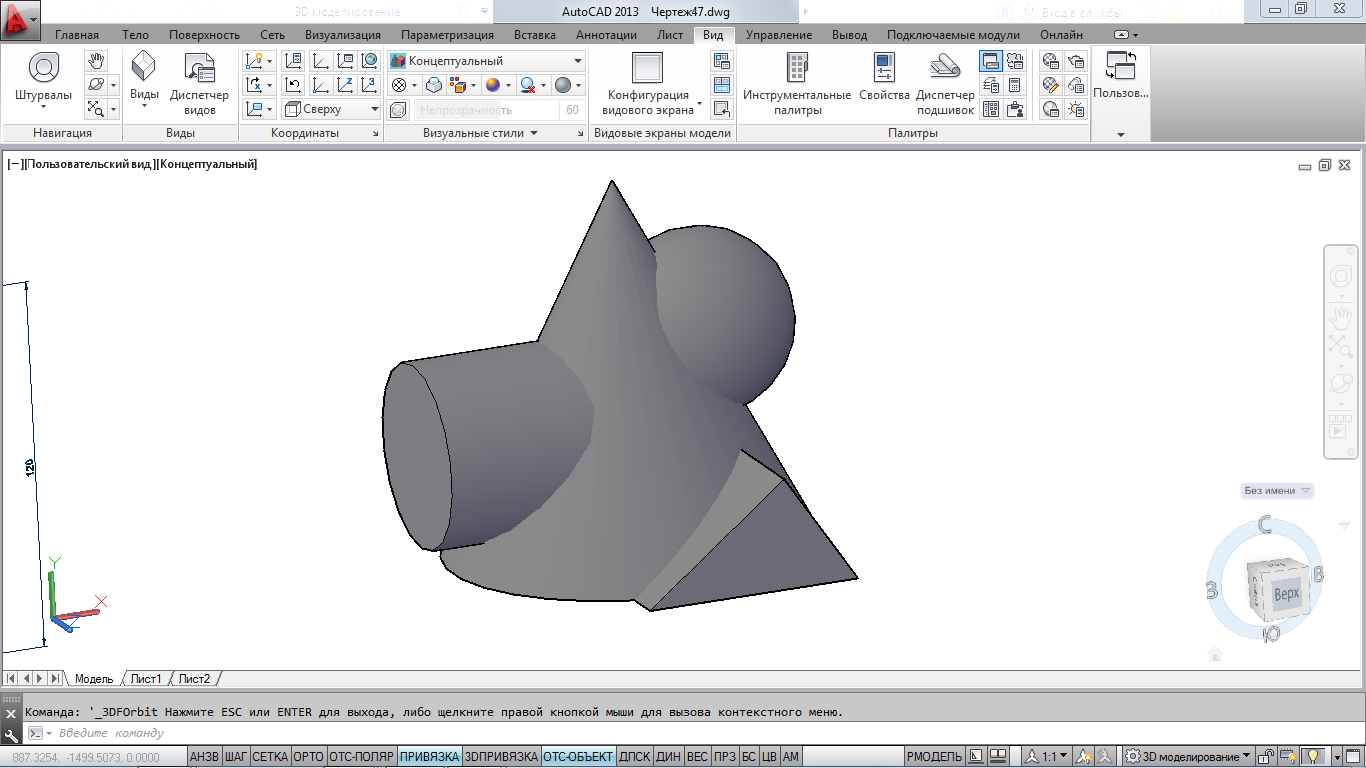Open the 3D modeling workspace dropdown in status bar

pos(1188,757)
